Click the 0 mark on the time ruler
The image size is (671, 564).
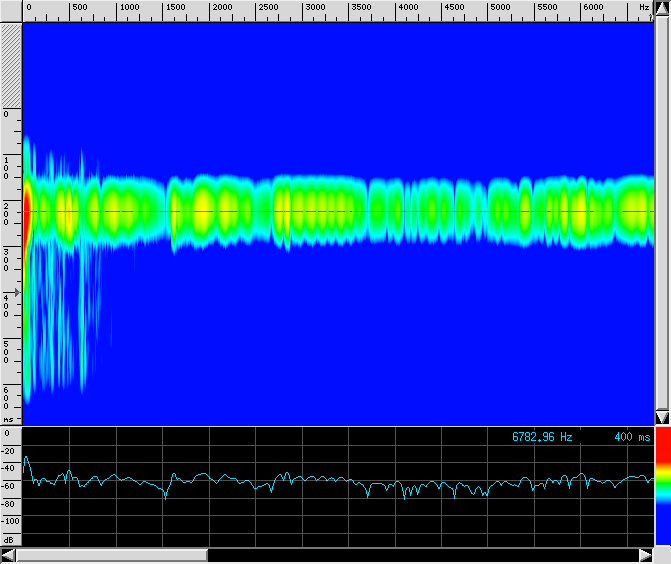click(x=6, y=114)
